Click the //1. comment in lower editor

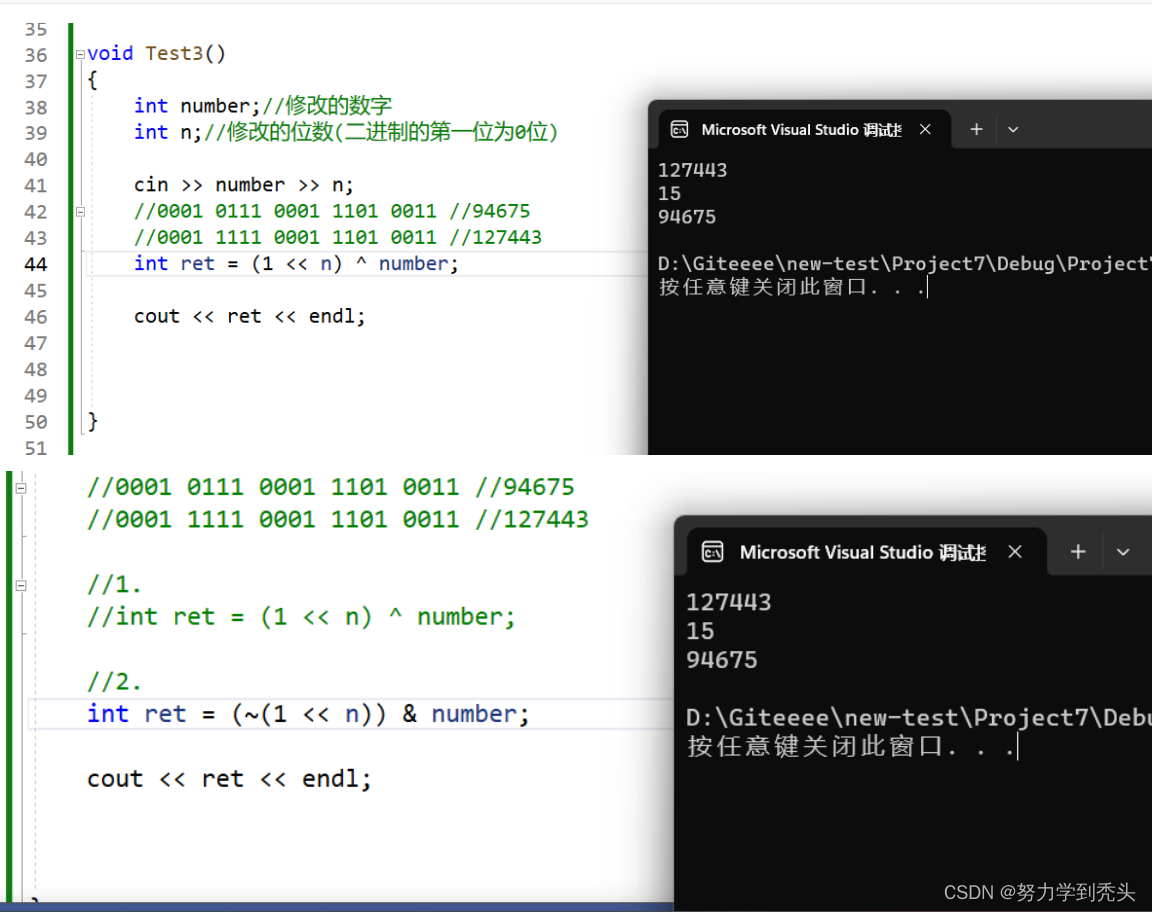[115, 585]
